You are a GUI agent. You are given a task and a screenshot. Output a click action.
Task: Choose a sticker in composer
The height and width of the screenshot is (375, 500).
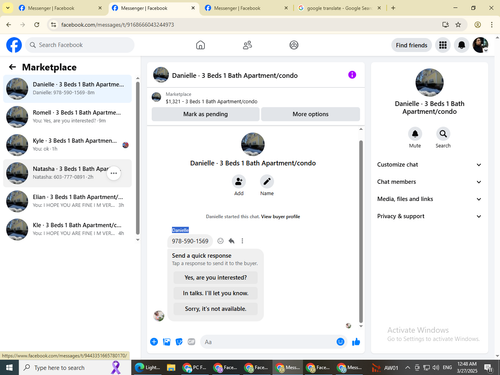click(179, 342)
